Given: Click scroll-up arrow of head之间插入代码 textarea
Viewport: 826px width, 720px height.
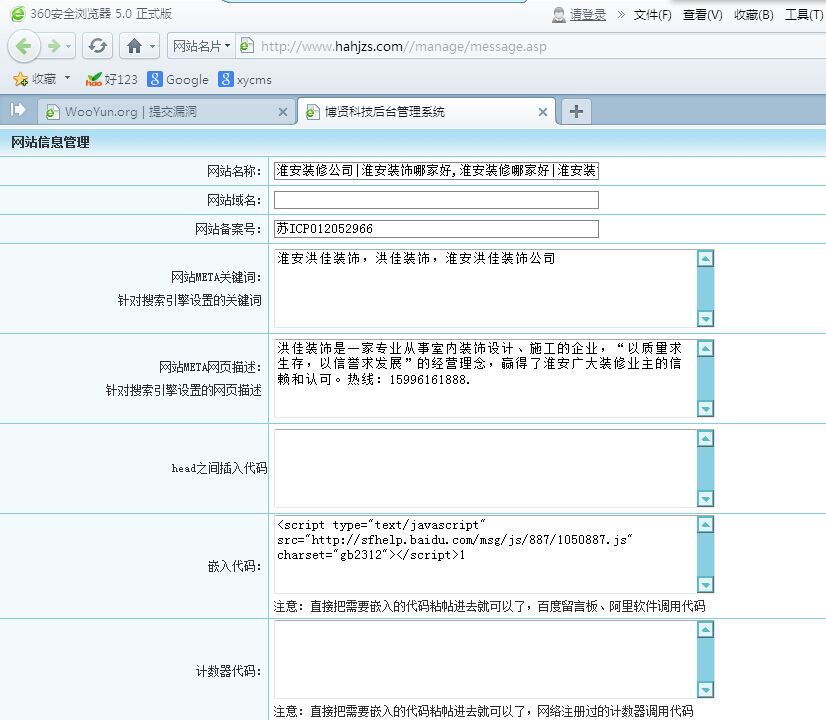Looking at the screenshot, I should [x=705, y=439].
